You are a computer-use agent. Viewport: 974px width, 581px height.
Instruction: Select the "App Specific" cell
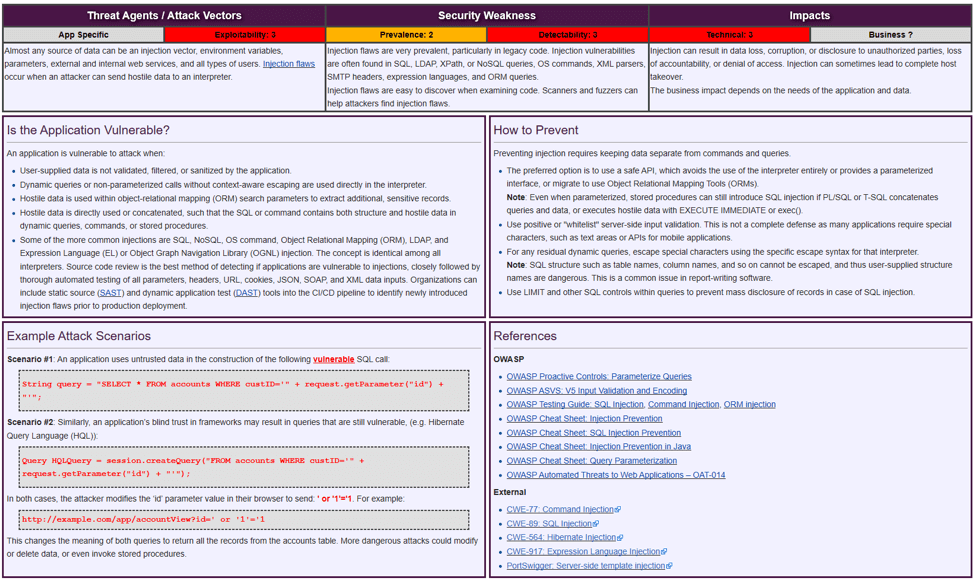pyautogui.click(x=83, y=35)
